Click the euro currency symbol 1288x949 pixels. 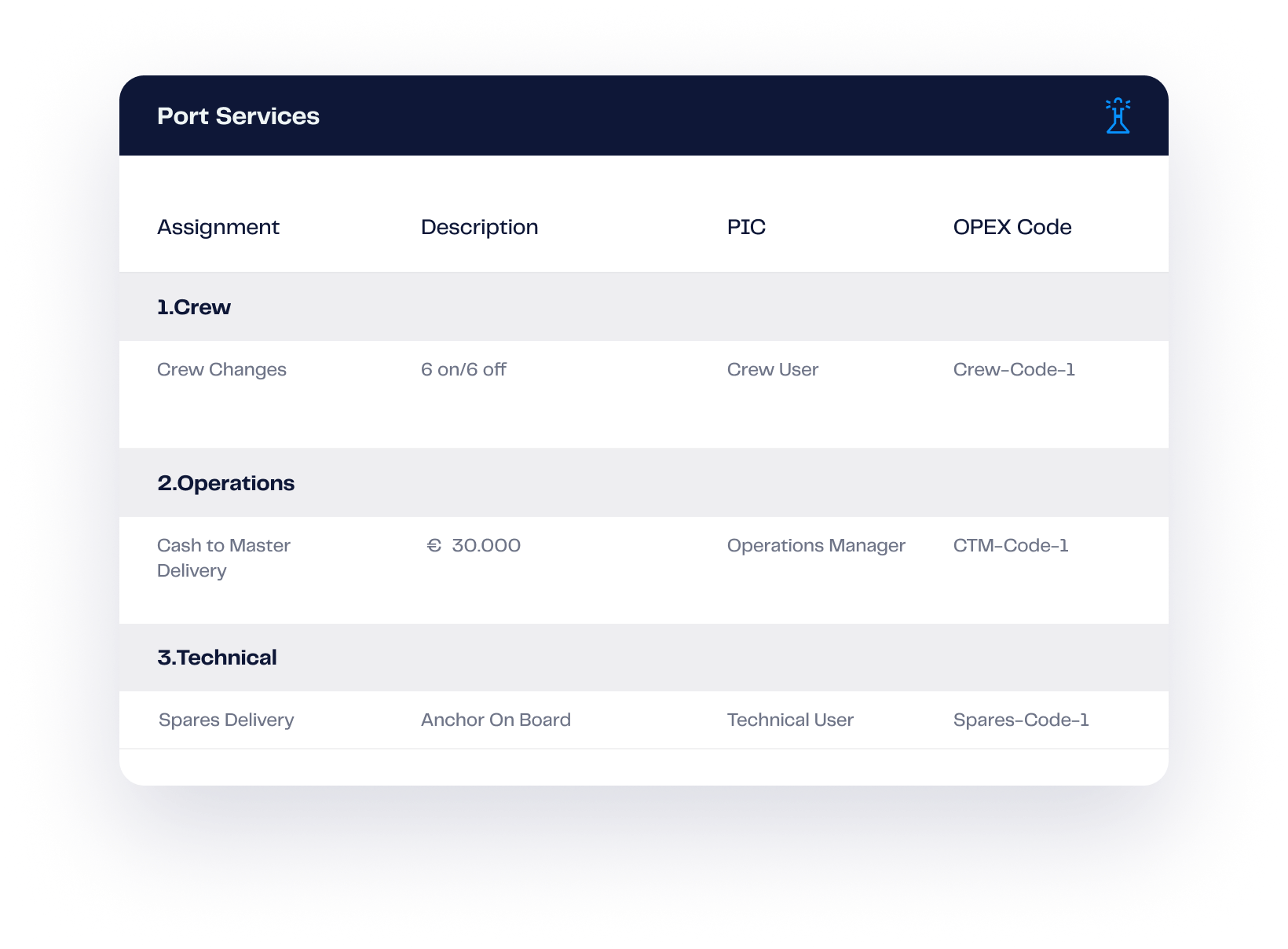pyautogui.click(x=434, y=545)
